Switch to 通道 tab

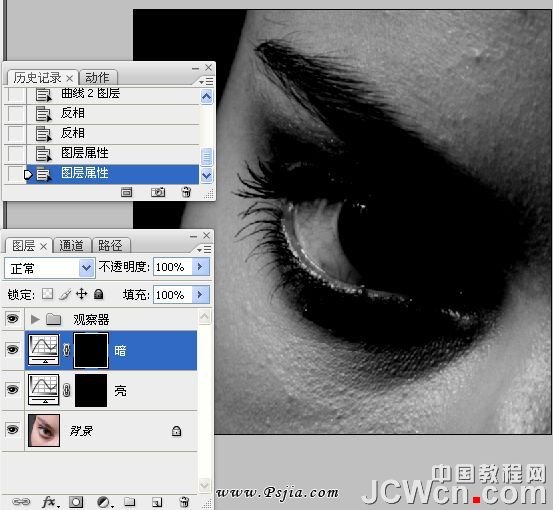point(71,245)
